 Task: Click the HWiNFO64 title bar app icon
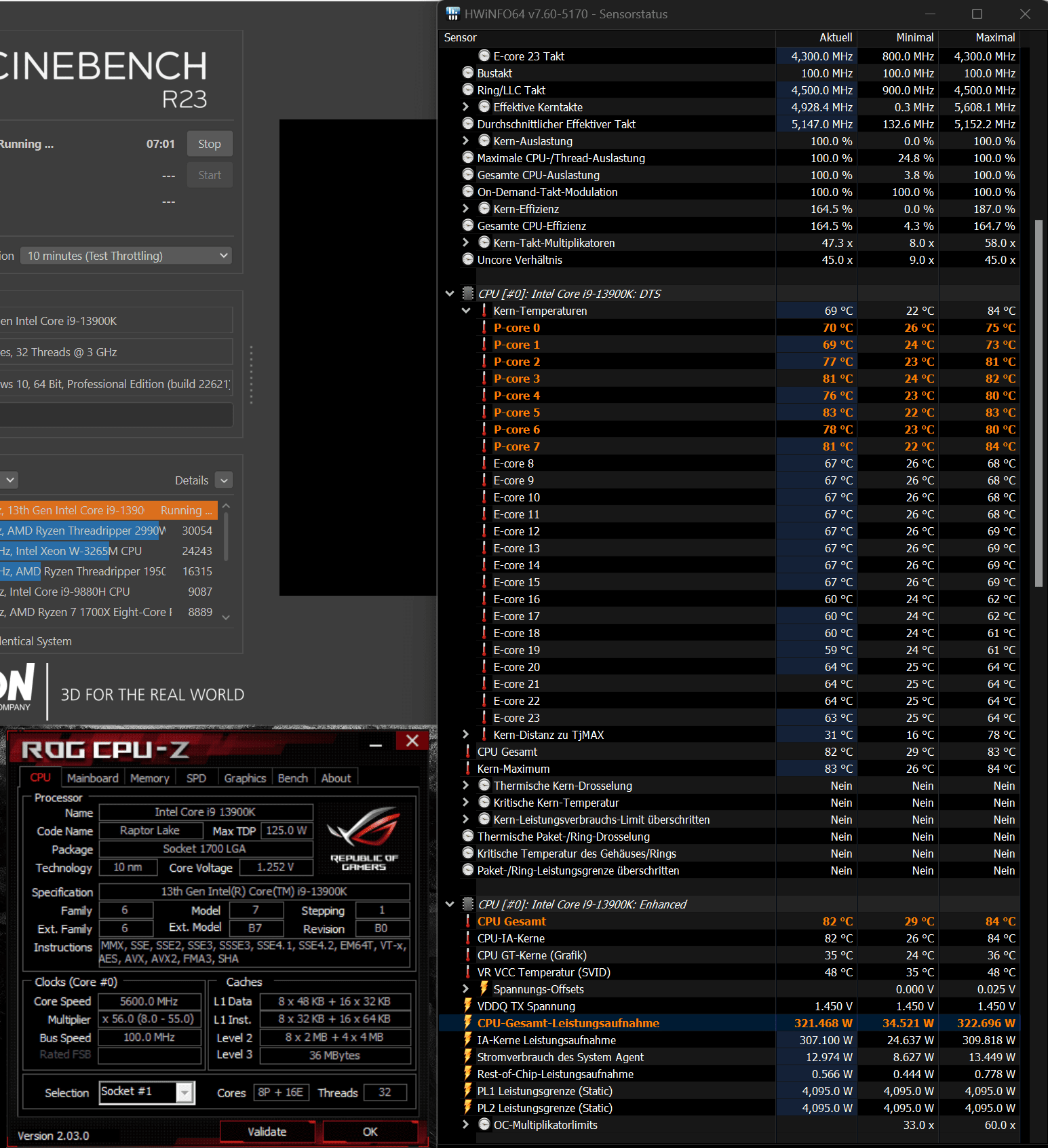(x=452, y=14)
